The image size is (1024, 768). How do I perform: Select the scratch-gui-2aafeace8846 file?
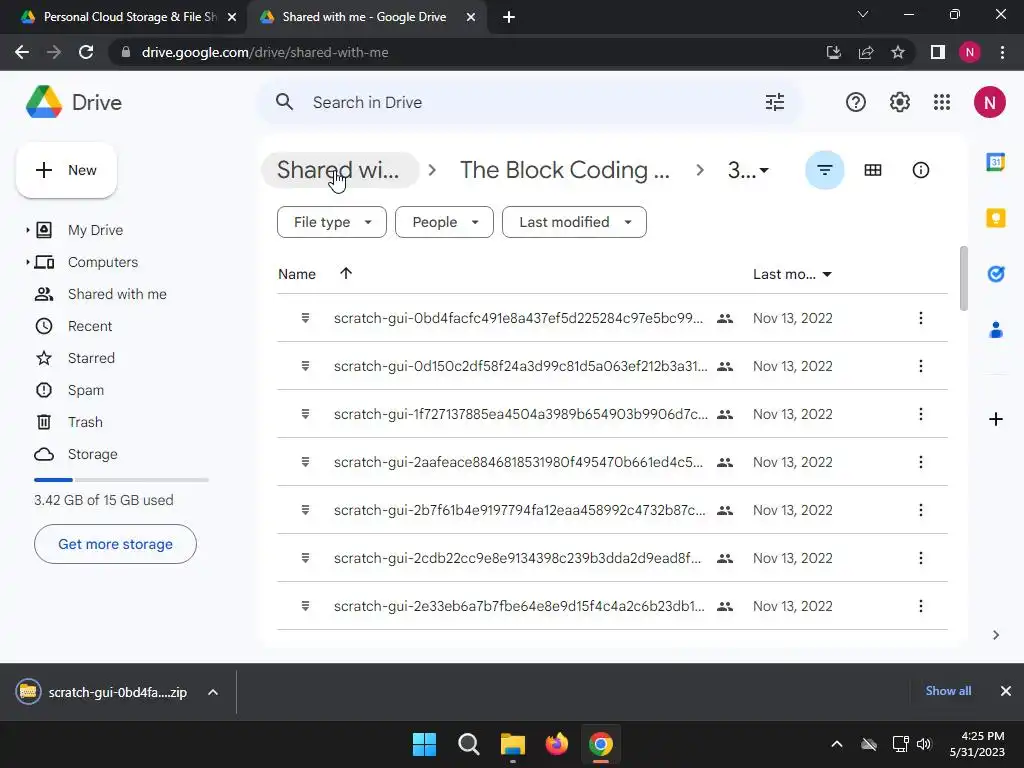612,462
